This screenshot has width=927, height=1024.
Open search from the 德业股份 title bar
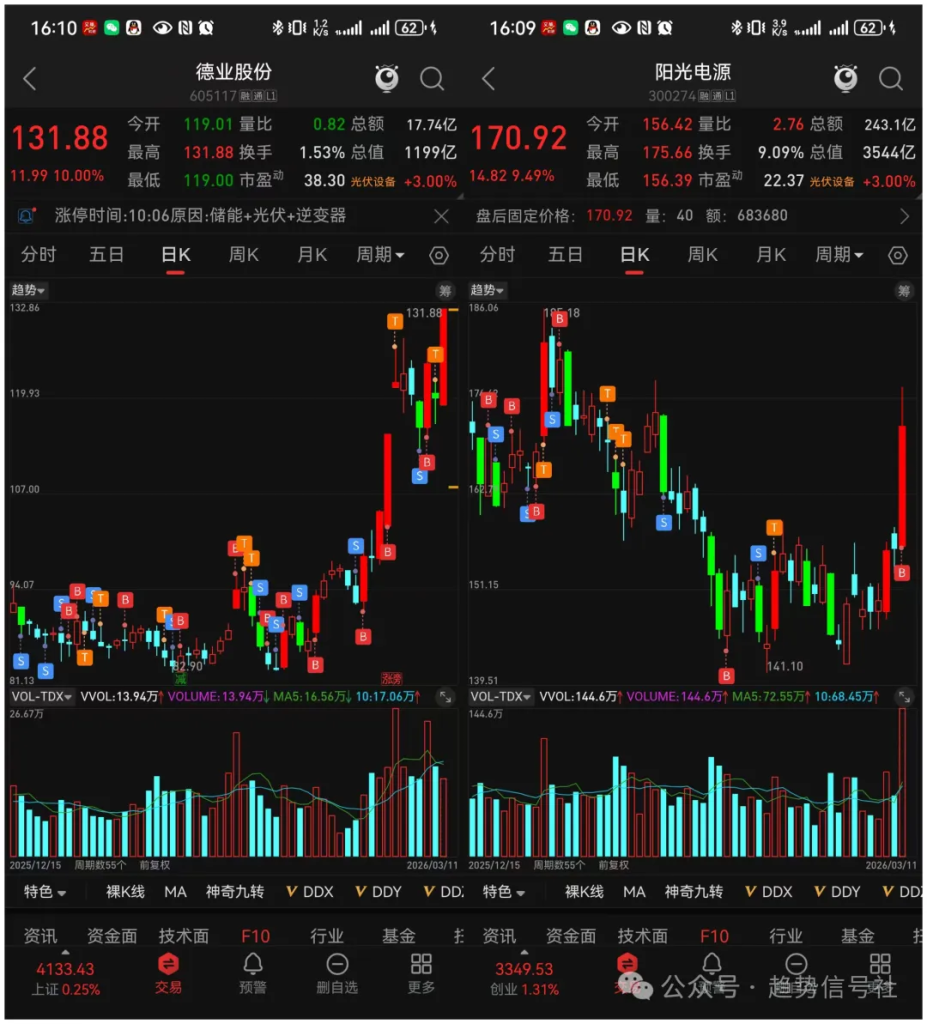click(432, 79)
